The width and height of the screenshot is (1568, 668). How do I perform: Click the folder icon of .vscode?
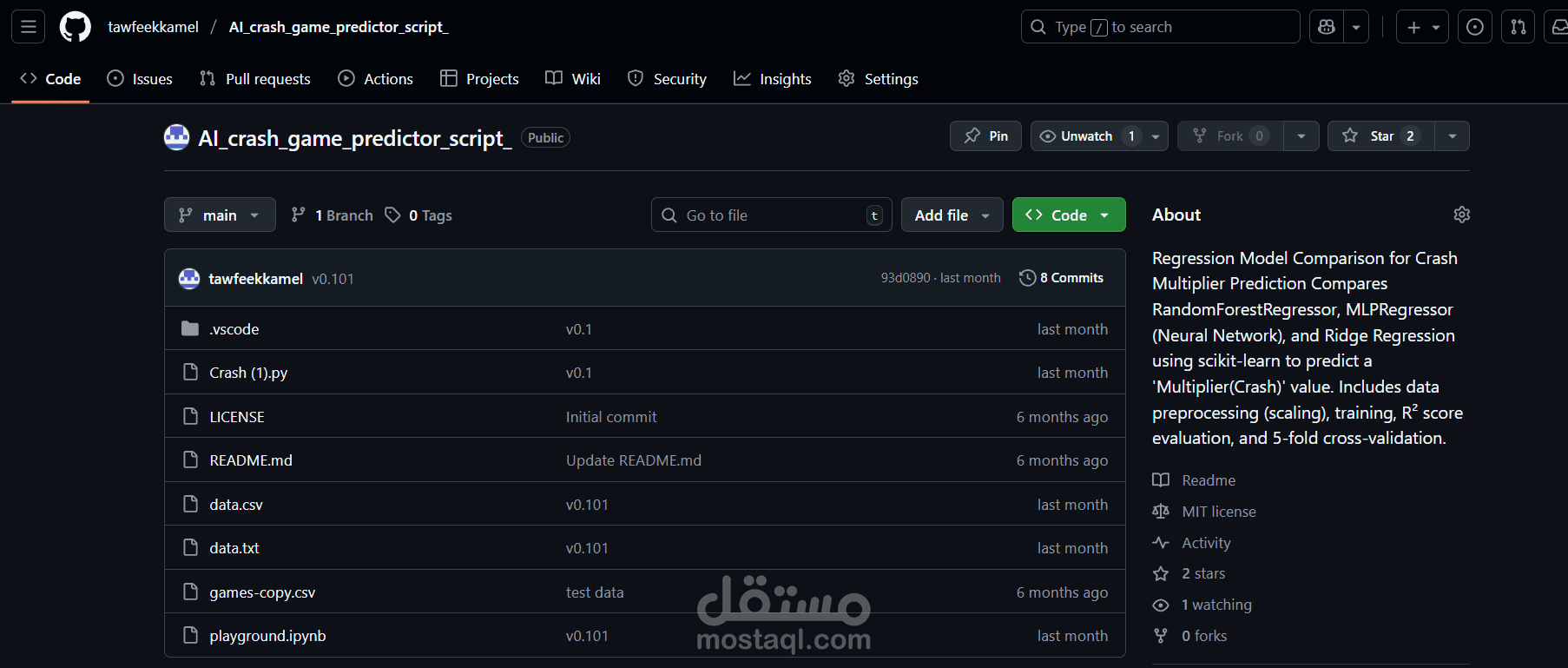pos(190,328)
